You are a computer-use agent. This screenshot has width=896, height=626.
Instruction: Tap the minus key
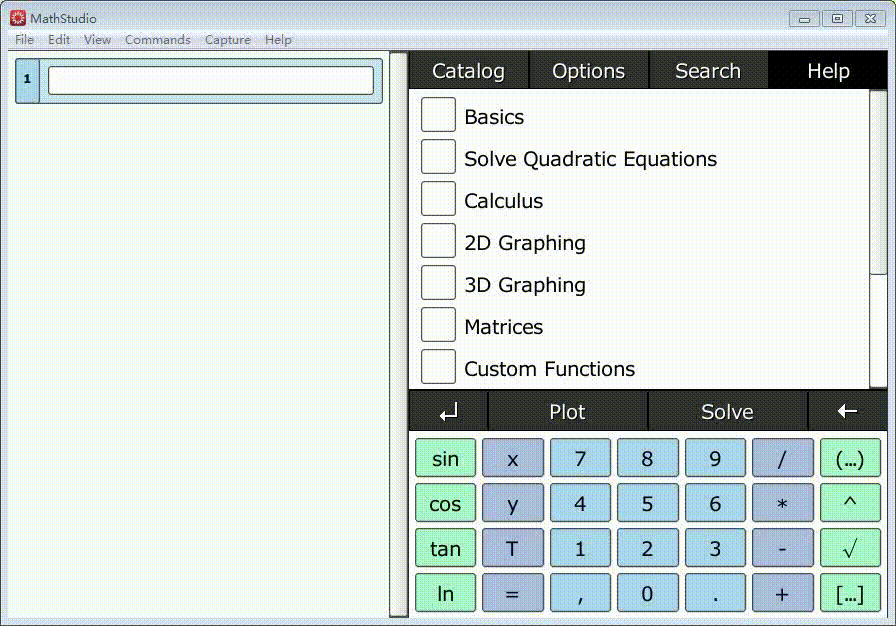click(x=782, y=548)
